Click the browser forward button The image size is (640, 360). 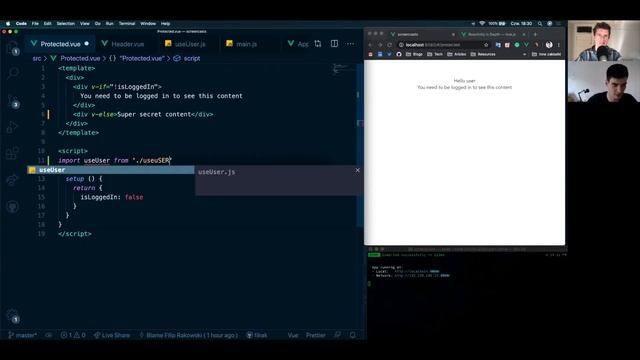coord(380,45)
